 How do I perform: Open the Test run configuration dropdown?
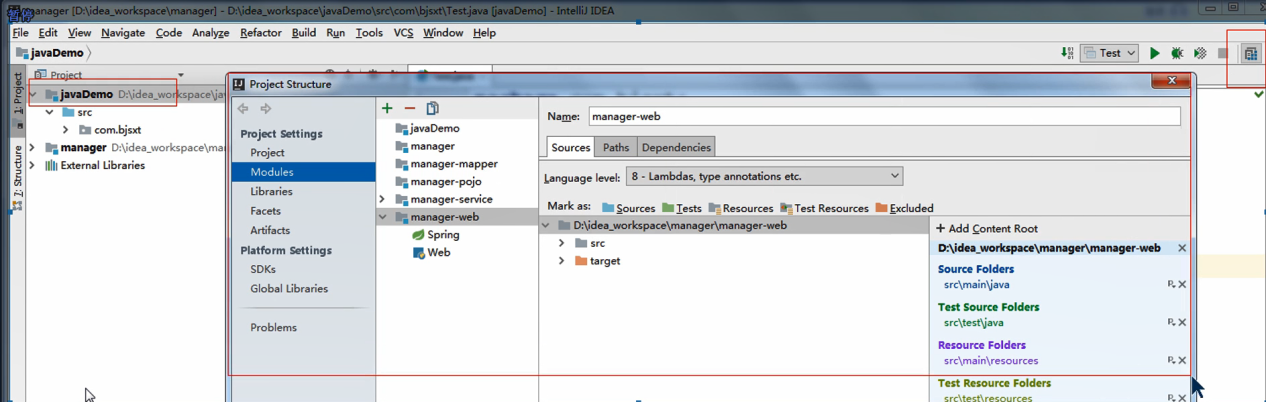[x=1110, y=53]
